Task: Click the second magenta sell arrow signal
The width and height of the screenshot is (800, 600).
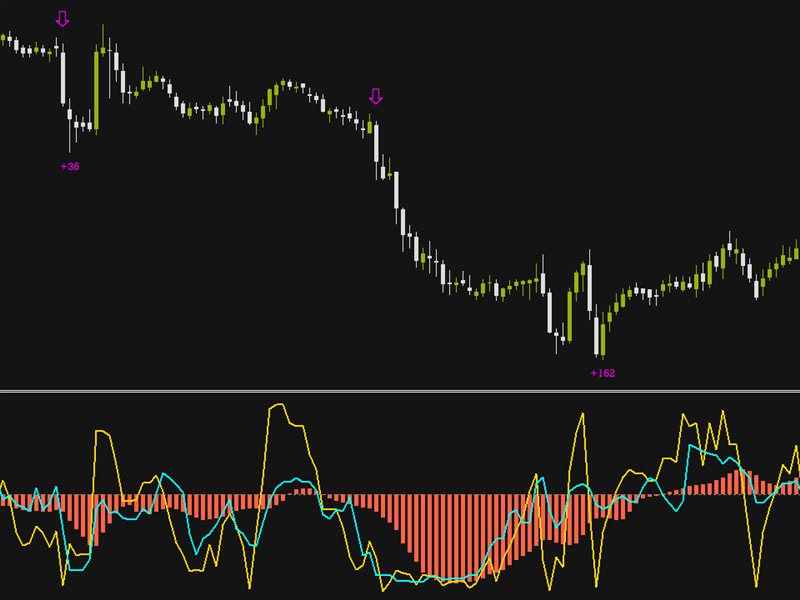Action: tap(376, 96)
